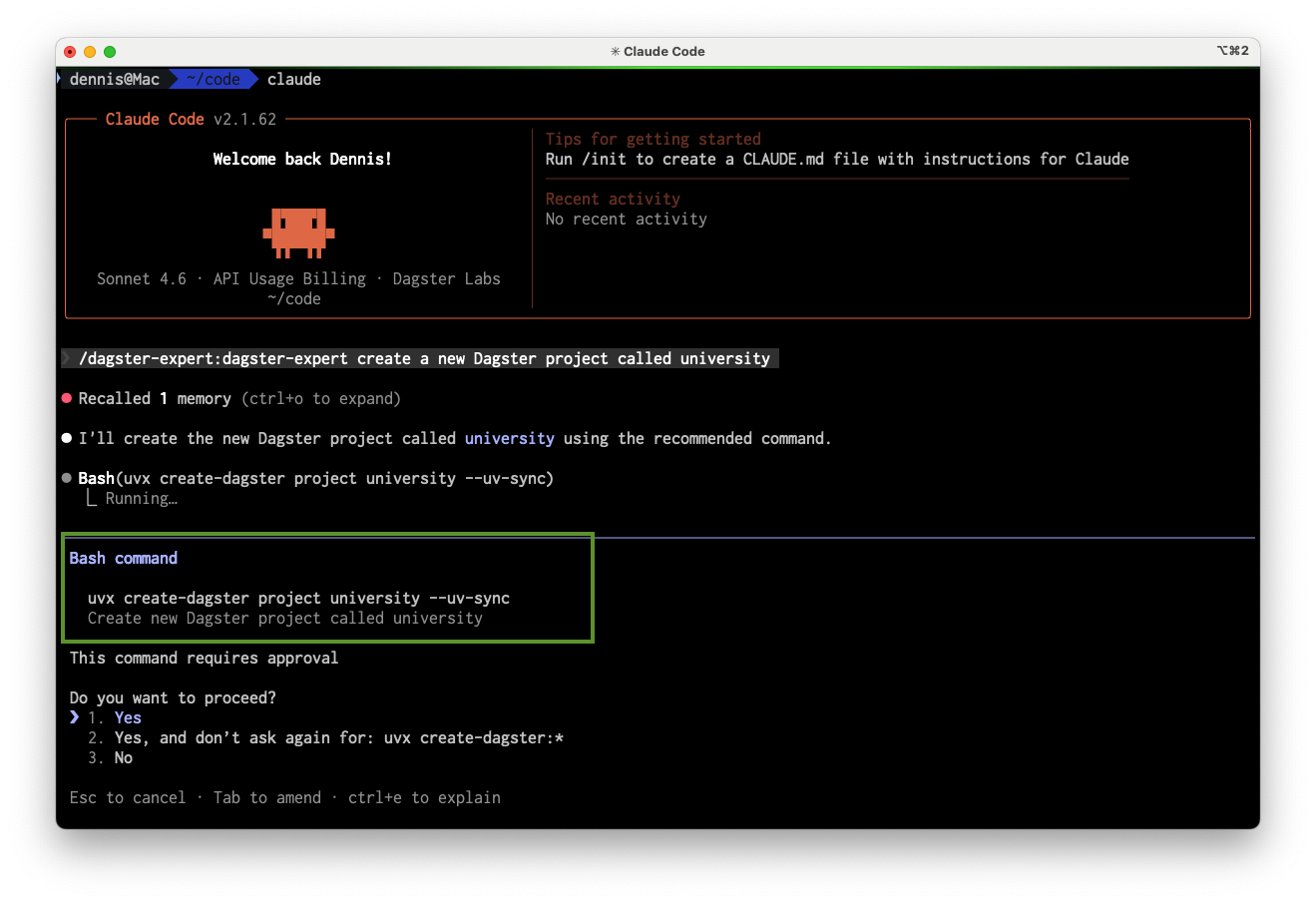Screen dimensions: 1316x903
Task: Select Yes, and don't ask again option
Action: pos(338,737)
